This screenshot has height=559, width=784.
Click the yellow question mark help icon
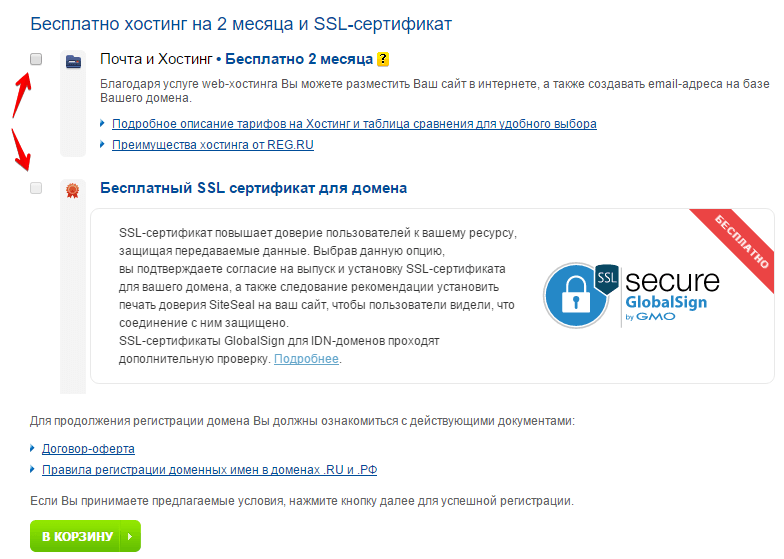382,59
